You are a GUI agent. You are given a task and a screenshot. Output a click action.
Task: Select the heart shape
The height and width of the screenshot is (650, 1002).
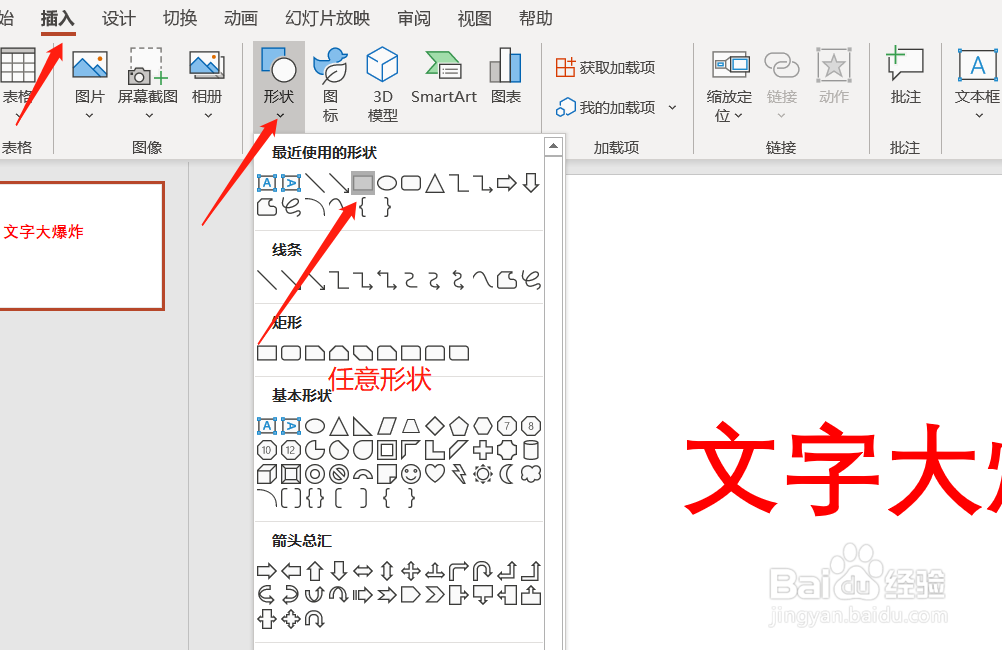(x=435, y=474)
